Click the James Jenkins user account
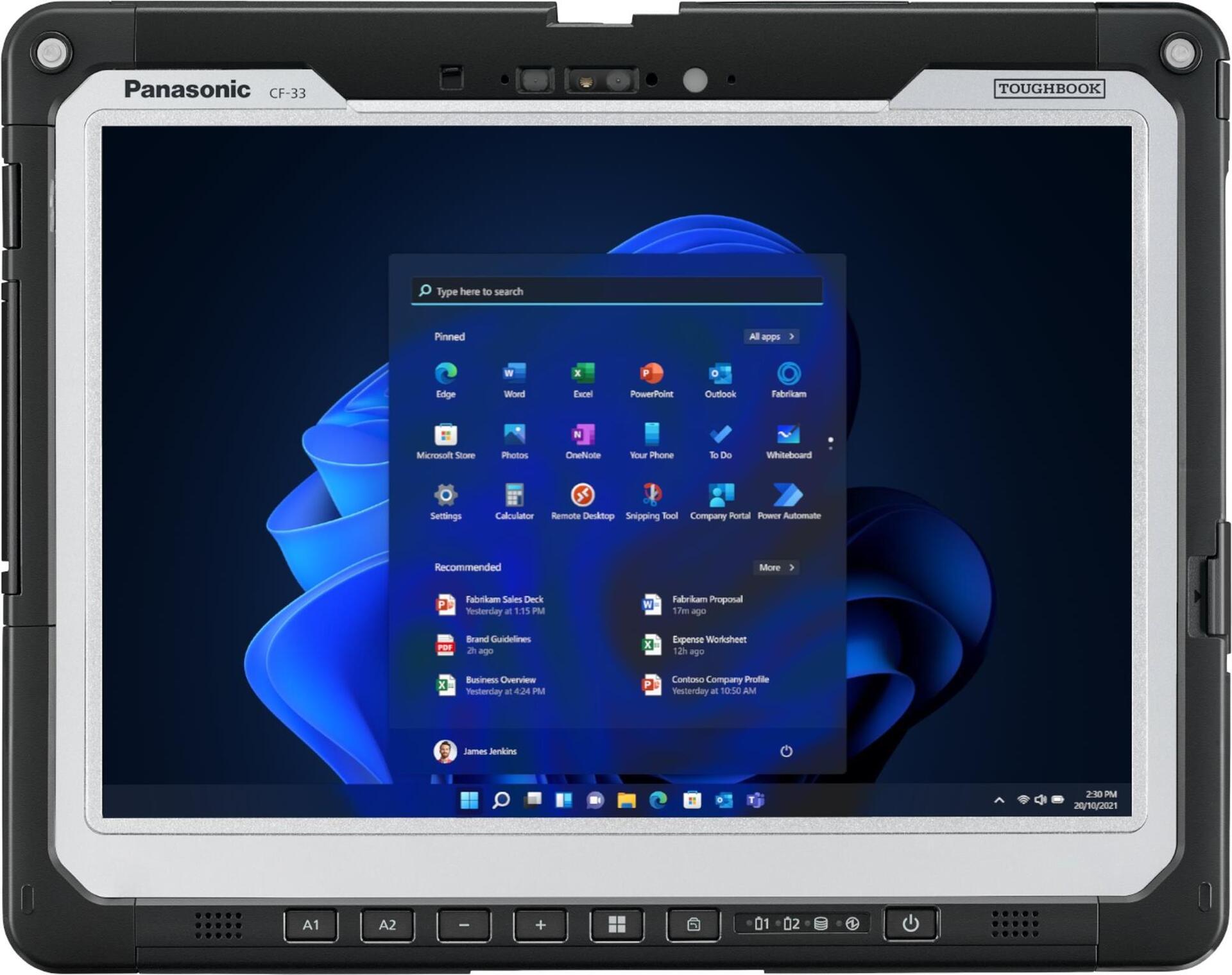The image size is (1232, 975). [475, 751]
